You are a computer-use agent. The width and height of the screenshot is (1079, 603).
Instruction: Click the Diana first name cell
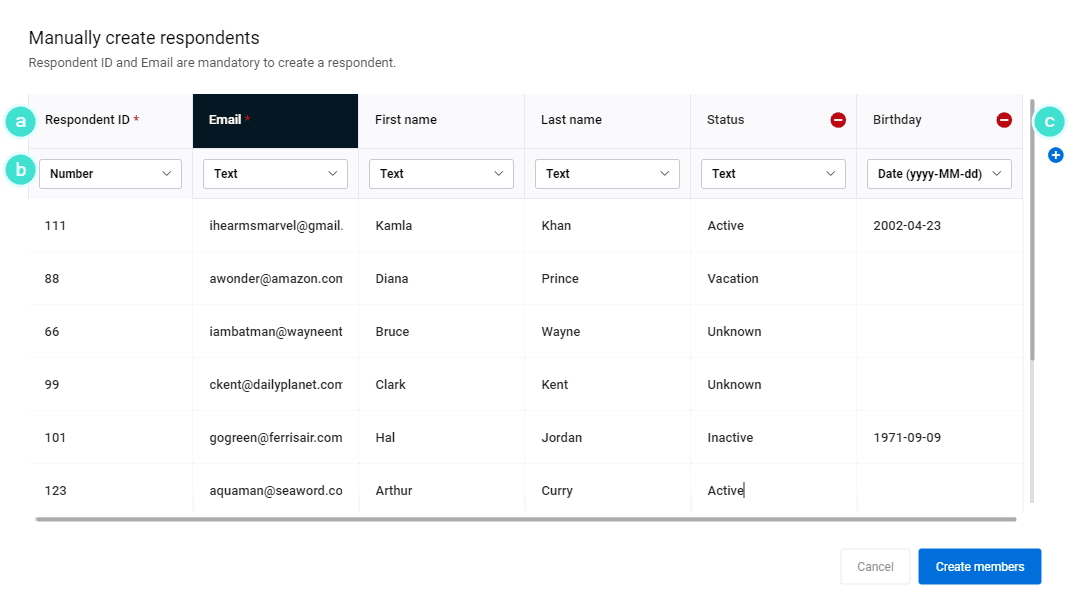tap(441, 278)
